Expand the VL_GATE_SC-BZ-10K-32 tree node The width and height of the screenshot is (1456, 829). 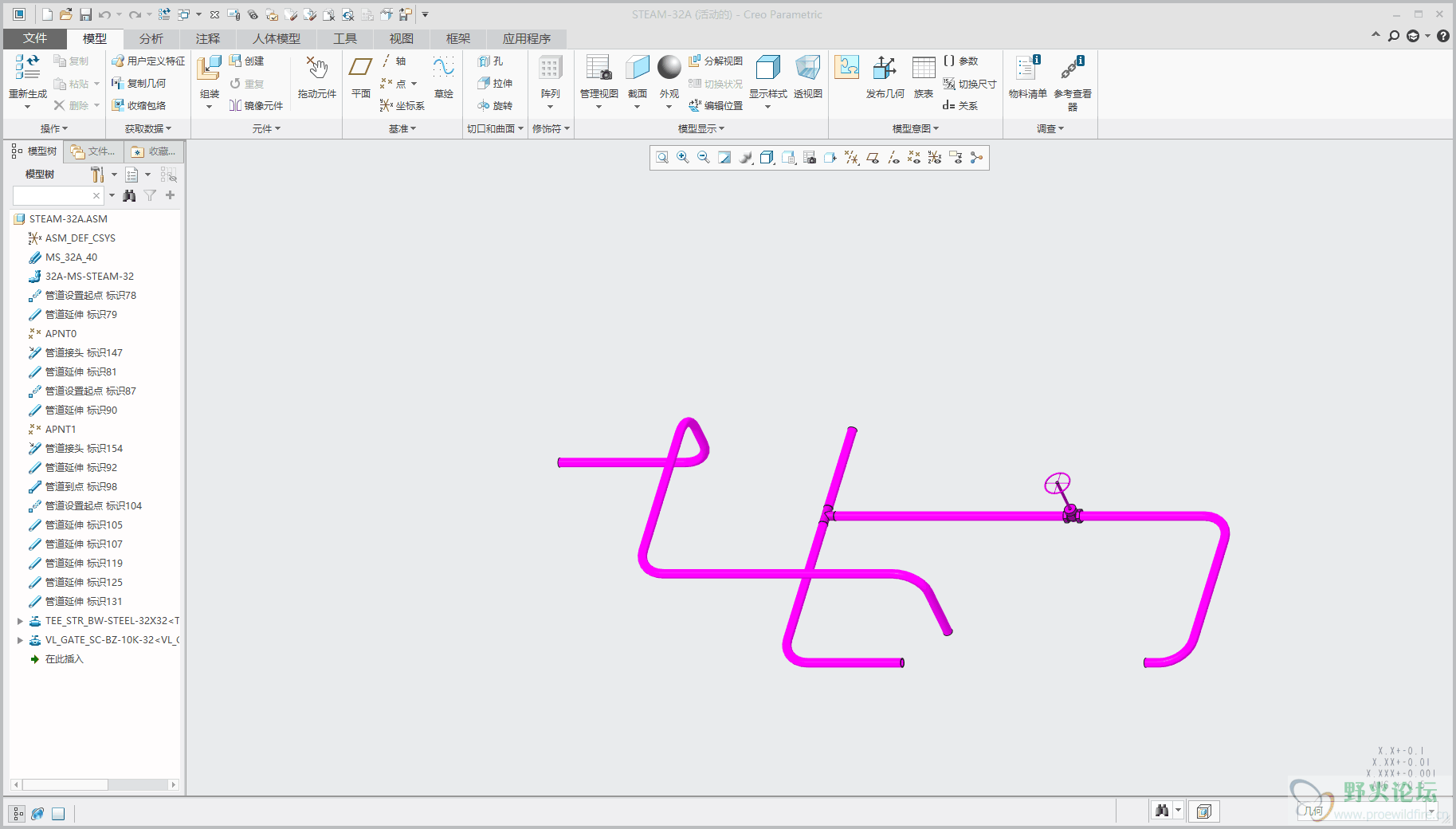[20, 640]
